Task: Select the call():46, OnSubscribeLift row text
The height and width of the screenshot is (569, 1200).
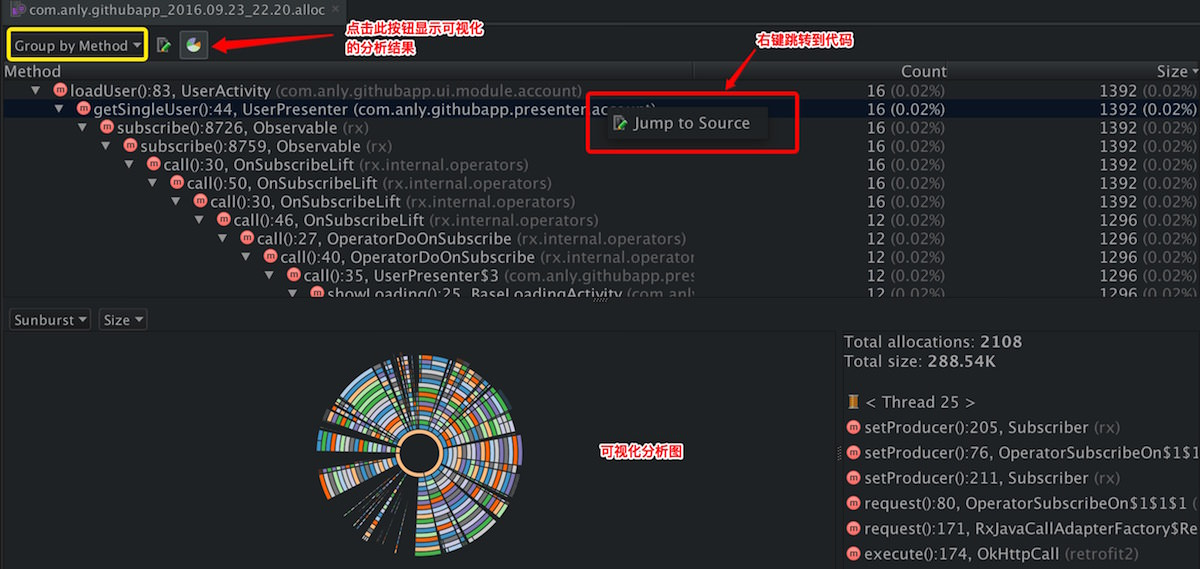Action: coord(416,220)
